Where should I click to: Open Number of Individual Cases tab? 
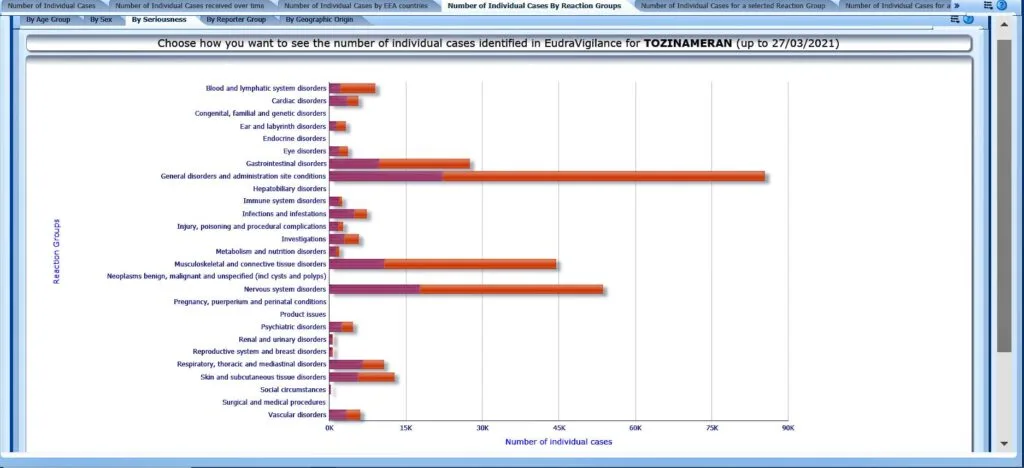pos(52,6)
